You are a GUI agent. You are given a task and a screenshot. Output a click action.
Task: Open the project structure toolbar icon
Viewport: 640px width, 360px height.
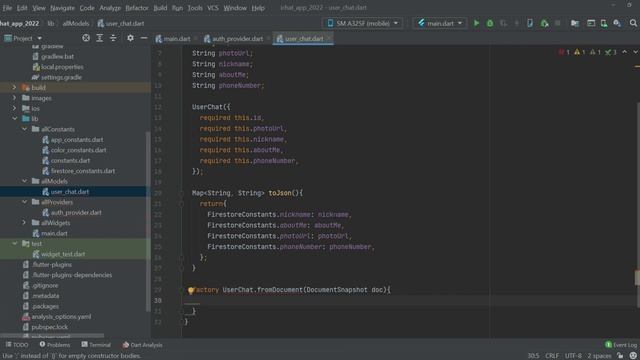point(575,23)
